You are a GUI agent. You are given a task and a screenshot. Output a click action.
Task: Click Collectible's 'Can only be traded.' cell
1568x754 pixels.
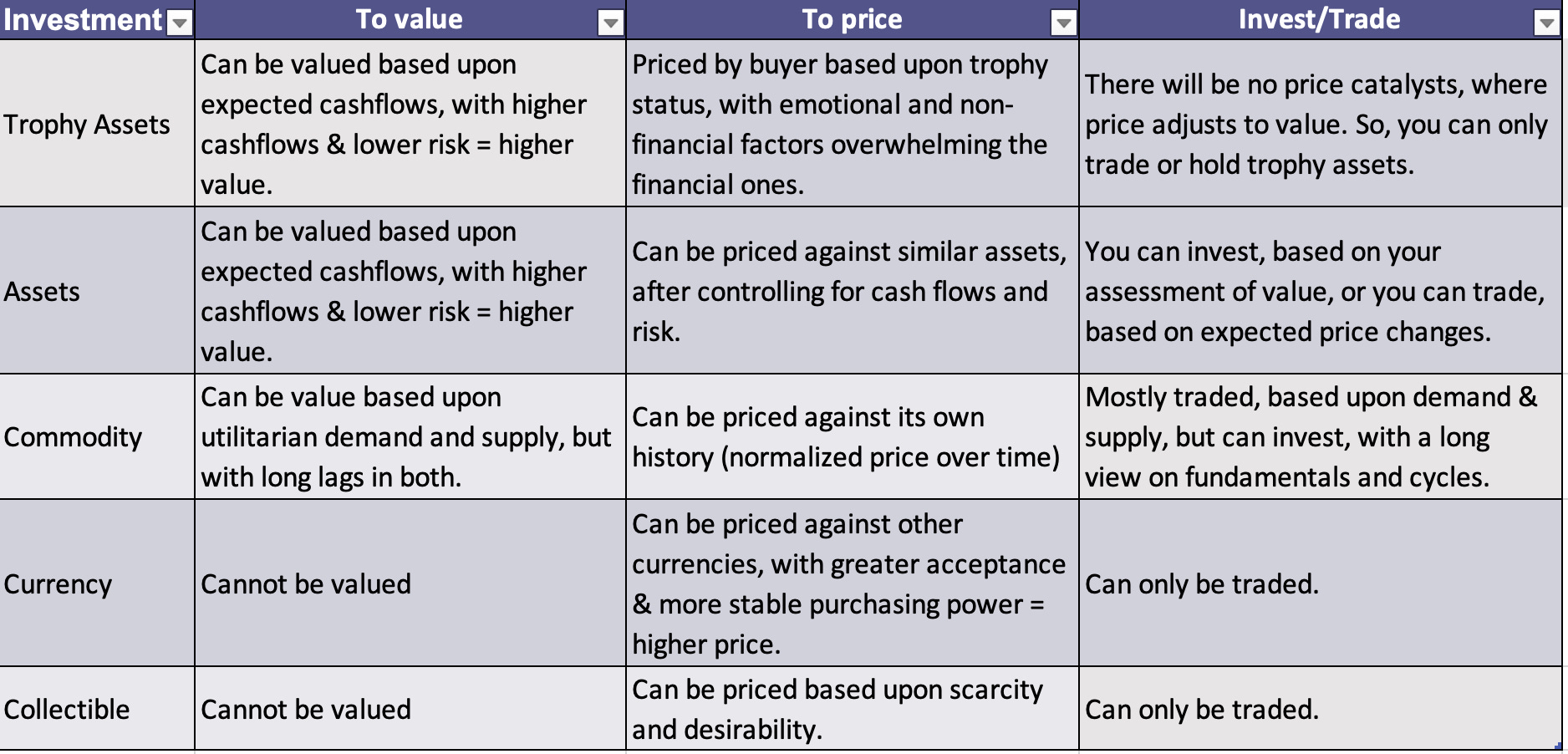click(x=1321, y=709)
